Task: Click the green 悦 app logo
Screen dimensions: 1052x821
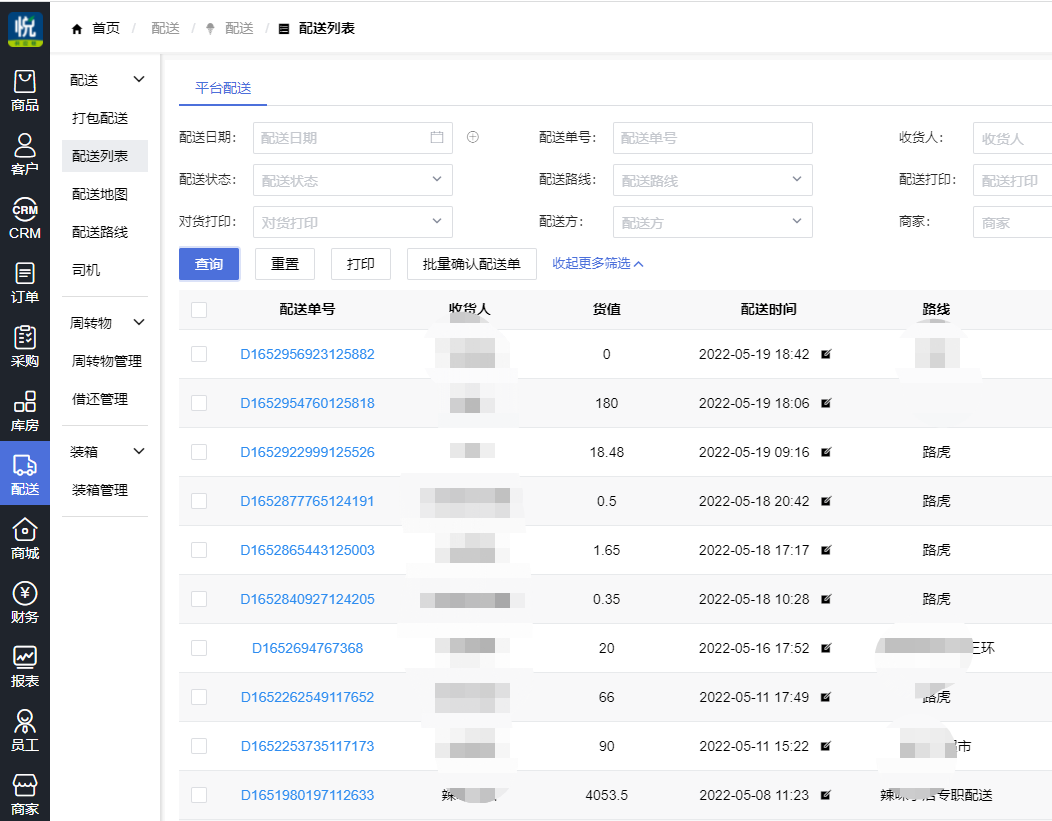Action: [25, 29]
